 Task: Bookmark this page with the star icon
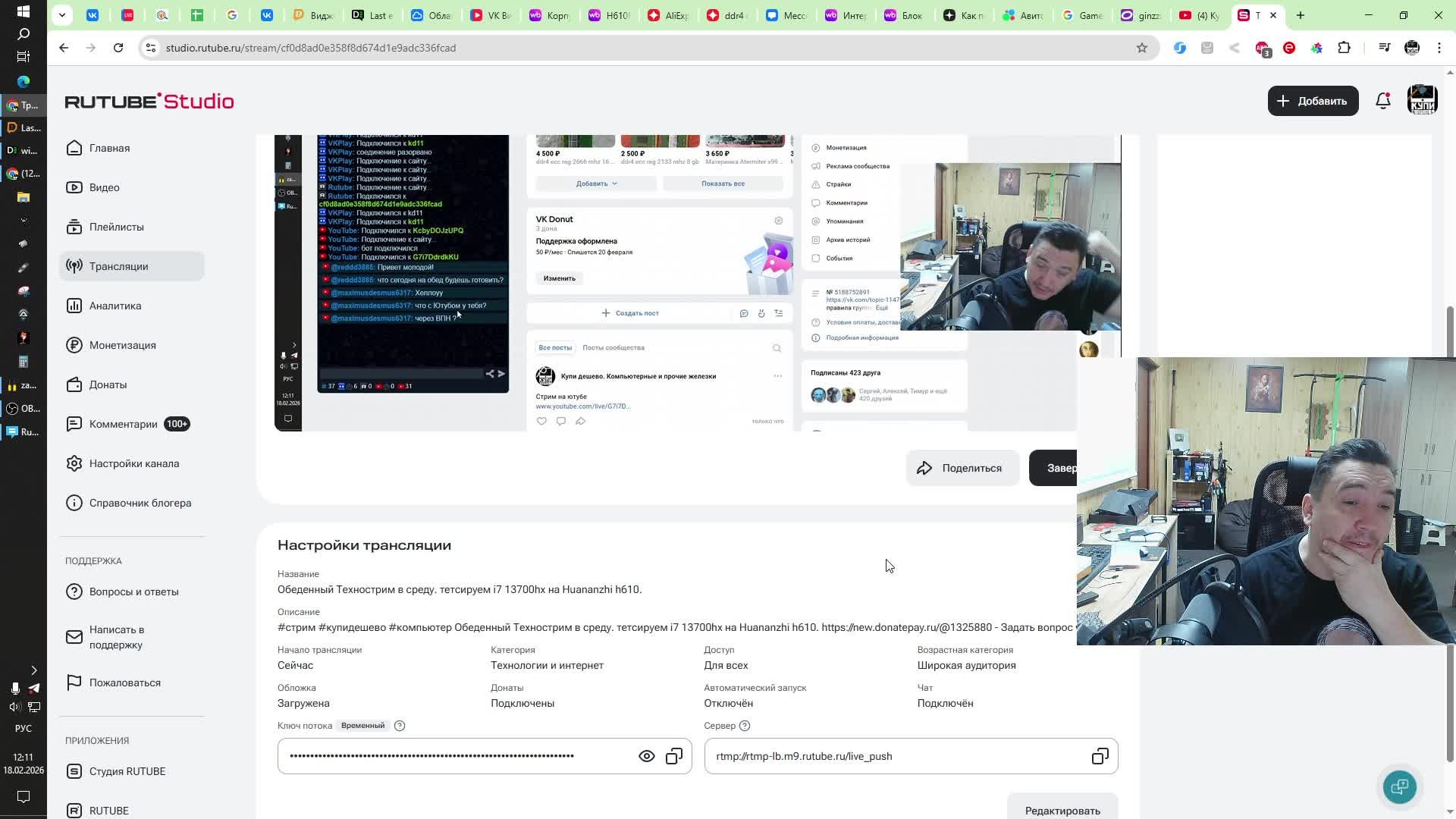click(x=1141, y=48)
